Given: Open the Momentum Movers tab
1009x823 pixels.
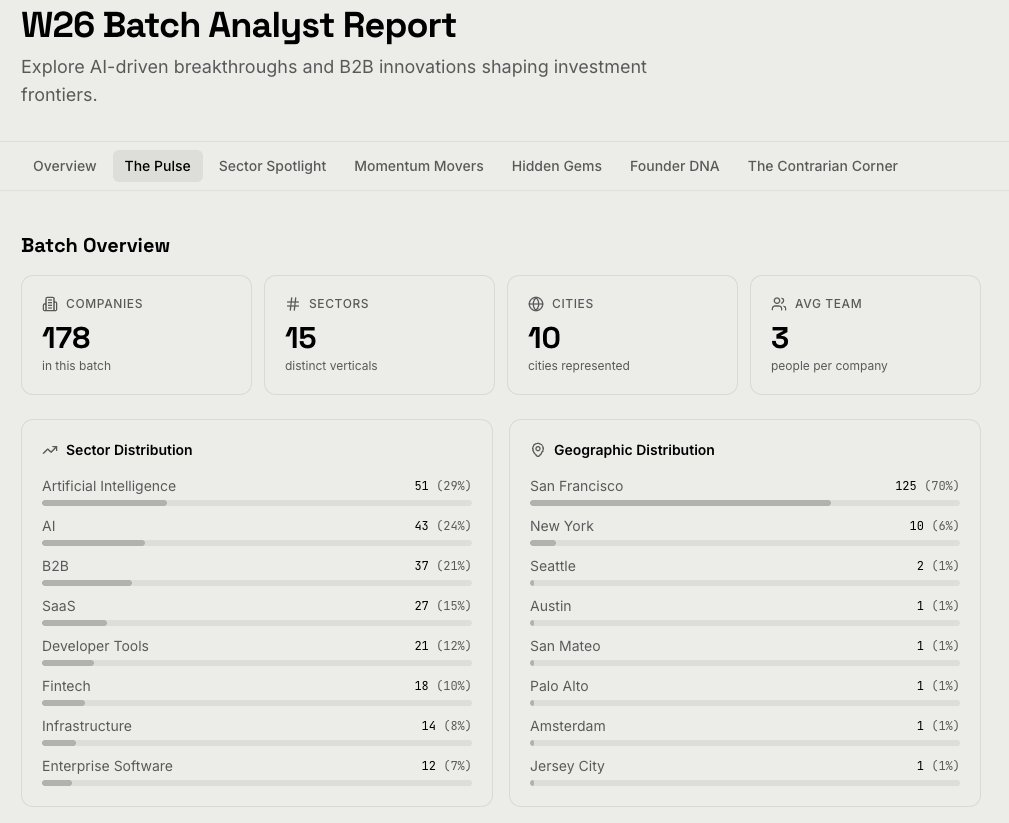Looking at the screenshot, I should click(x=419, y=166).
